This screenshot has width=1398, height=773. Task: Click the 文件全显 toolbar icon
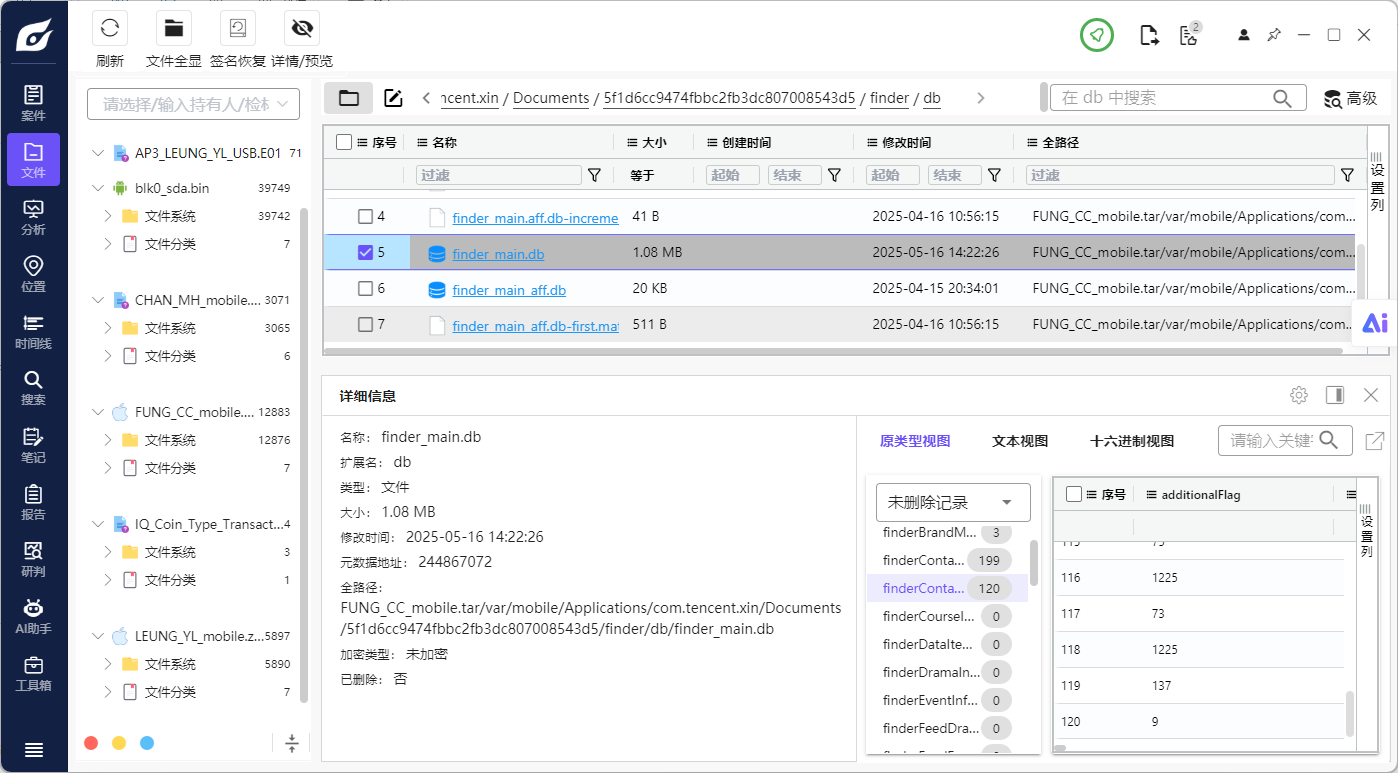pos(174,28)
